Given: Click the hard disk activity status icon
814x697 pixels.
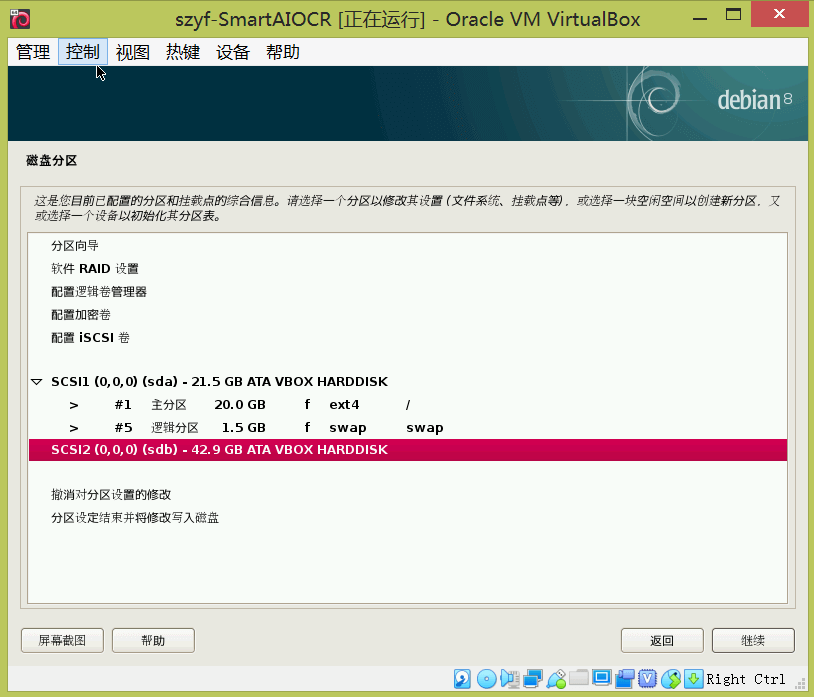Looking at the screenshot, I should click(462, 678).
